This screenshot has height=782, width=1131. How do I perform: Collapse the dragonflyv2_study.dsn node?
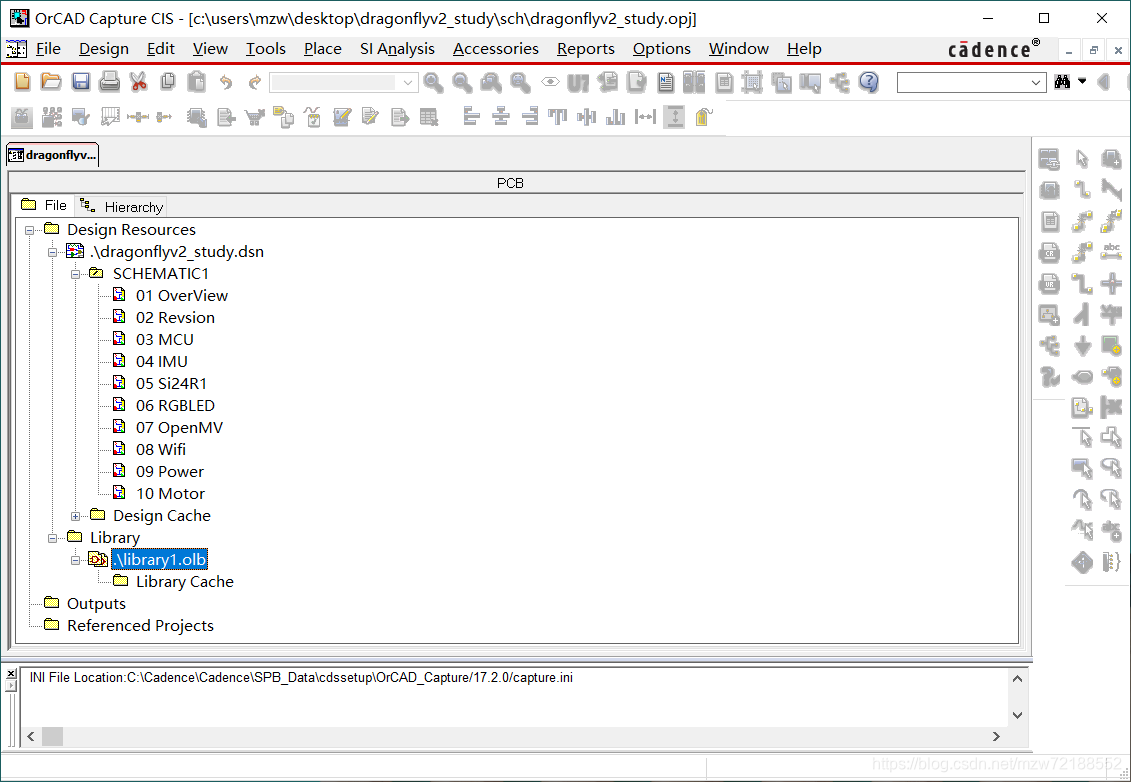53,252
